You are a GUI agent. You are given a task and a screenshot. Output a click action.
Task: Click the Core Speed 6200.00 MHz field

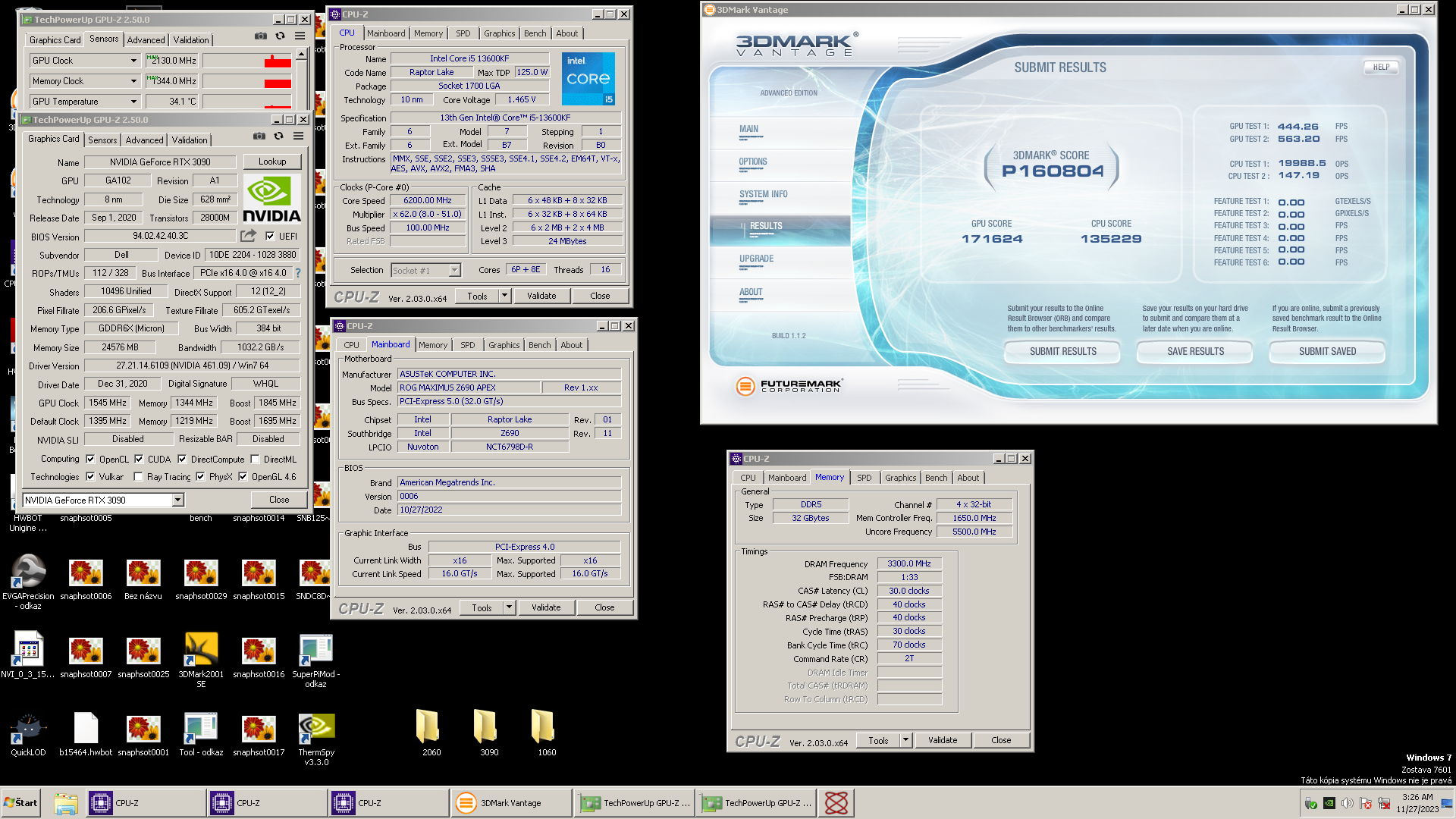[428, 200]
